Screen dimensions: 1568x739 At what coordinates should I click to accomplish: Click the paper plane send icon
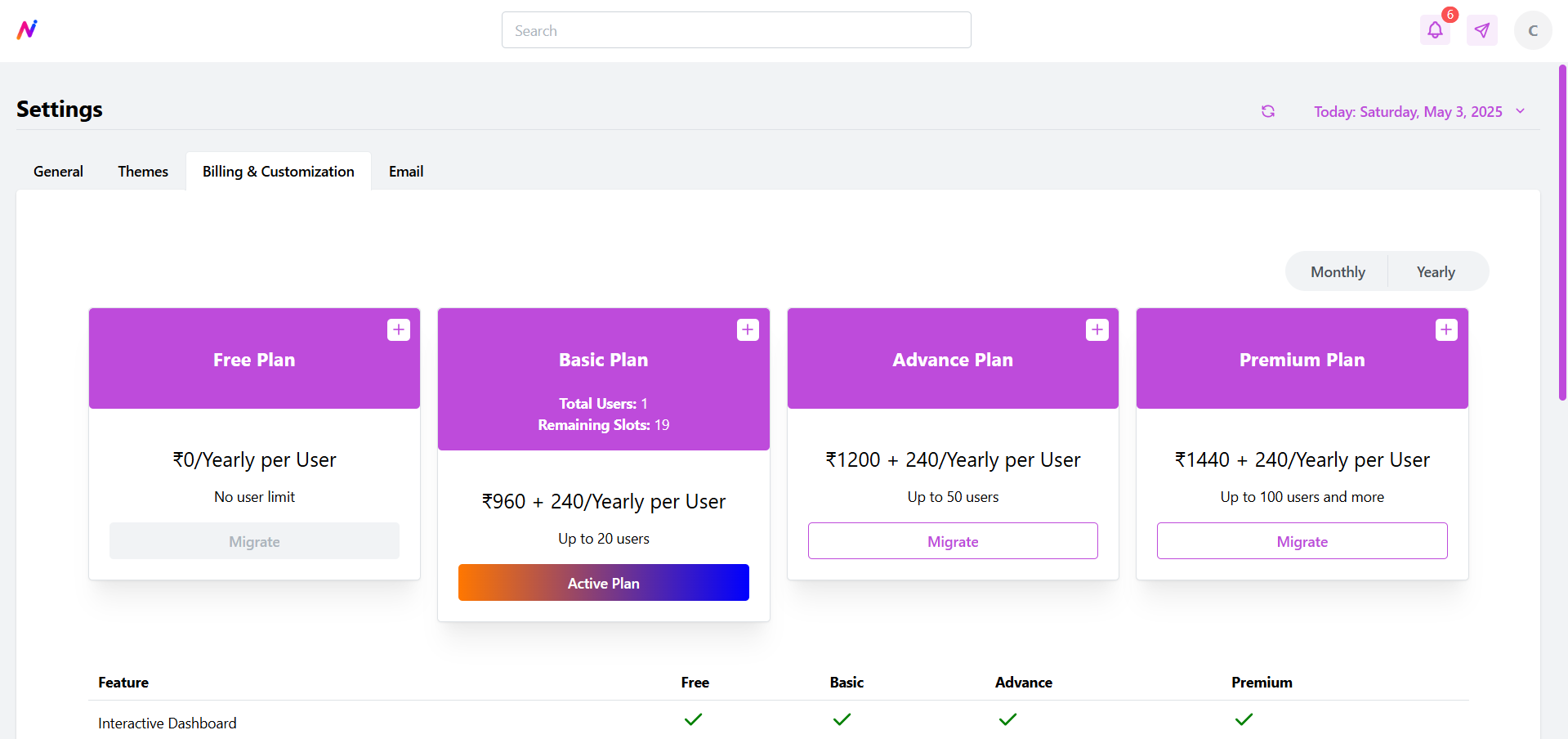coord(1482,30)
